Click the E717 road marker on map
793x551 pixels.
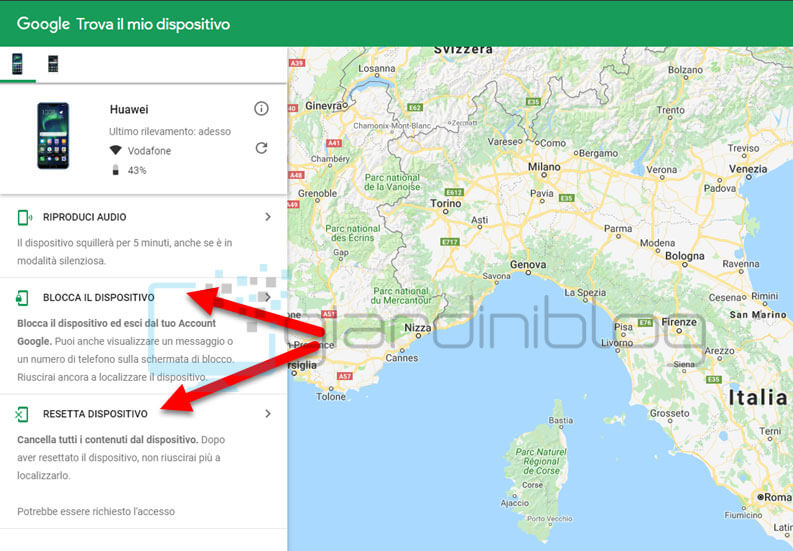[x=449, y=242]
